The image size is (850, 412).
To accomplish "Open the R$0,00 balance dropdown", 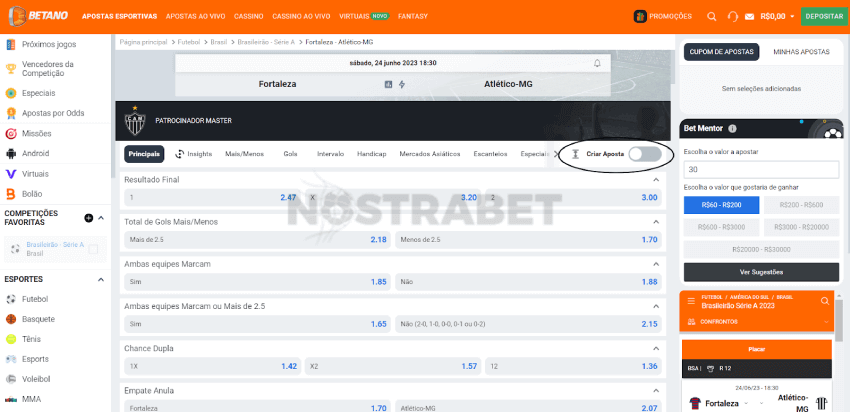I will (777, 17).
